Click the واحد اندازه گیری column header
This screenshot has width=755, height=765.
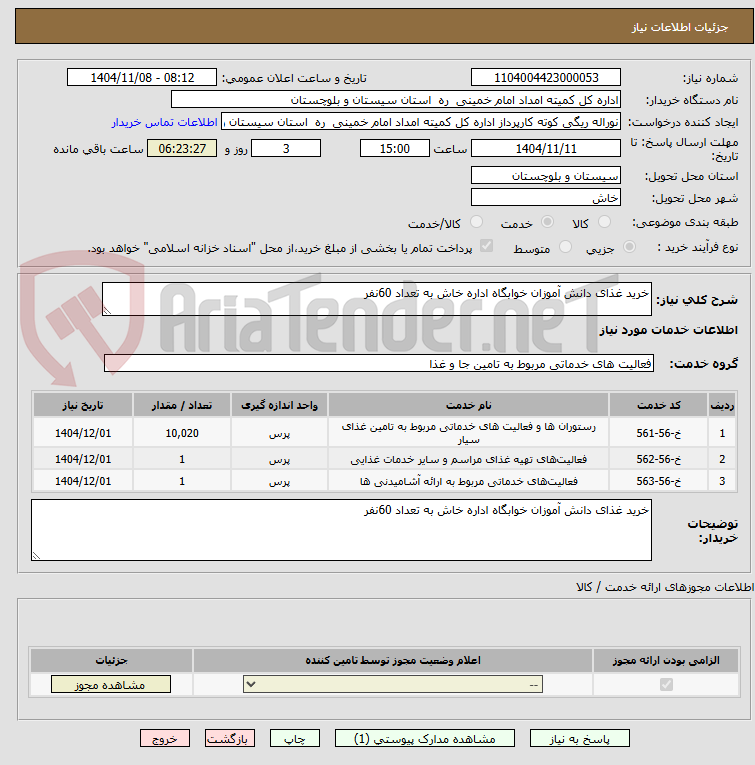point(279,405)
